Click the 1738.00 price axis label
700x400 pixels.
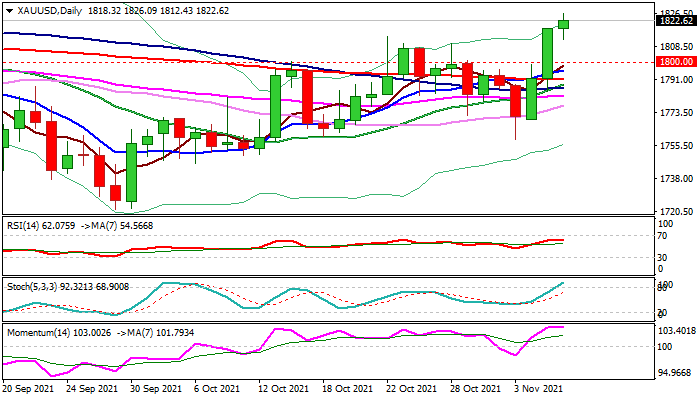click(677, 179)
